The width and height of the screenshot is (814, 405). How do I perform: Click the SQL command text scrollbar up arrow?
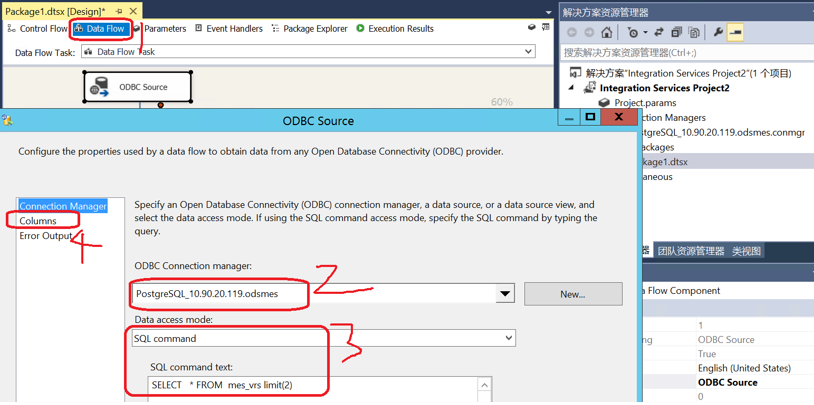coord(484,385)
